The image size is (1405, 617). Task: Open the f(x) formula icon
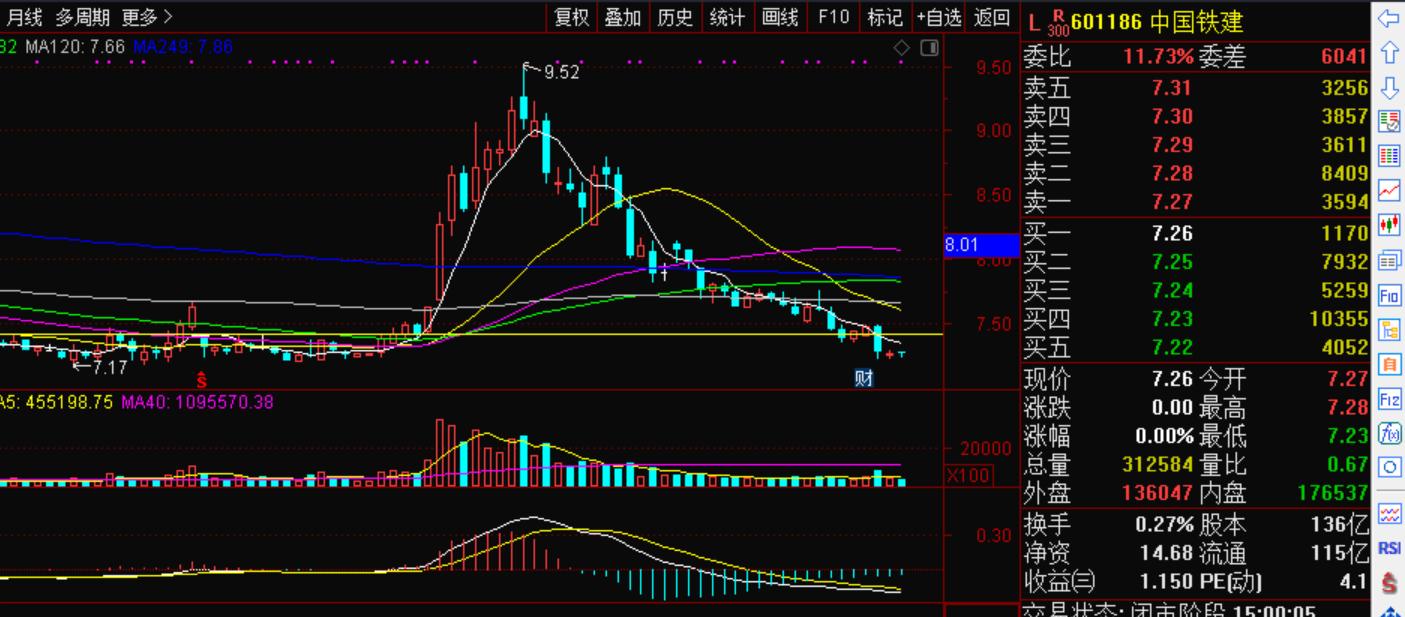(1389, 433)
